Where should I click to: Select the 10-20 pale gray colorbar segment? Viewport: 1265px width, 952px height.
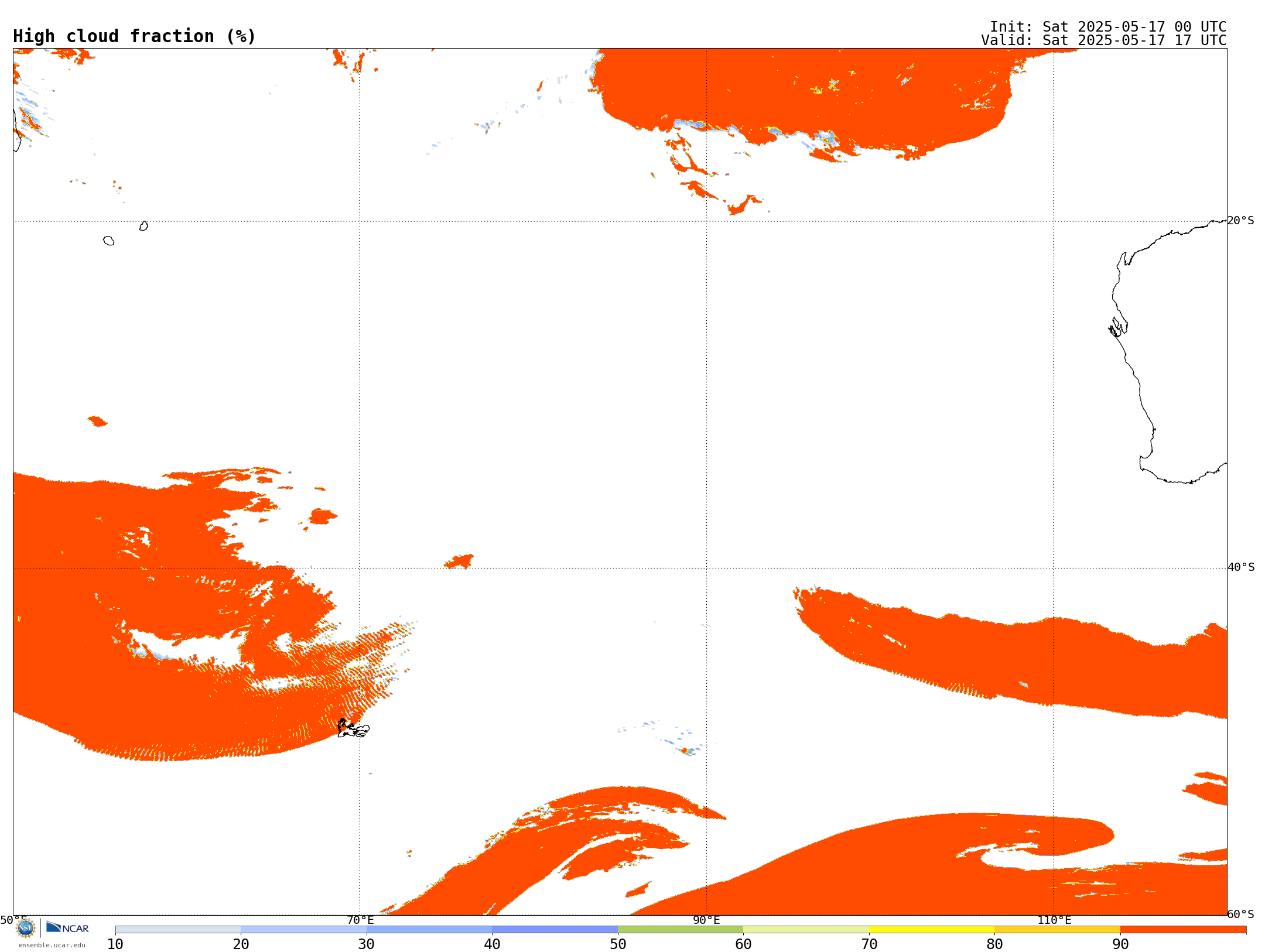tap(178, 930)
